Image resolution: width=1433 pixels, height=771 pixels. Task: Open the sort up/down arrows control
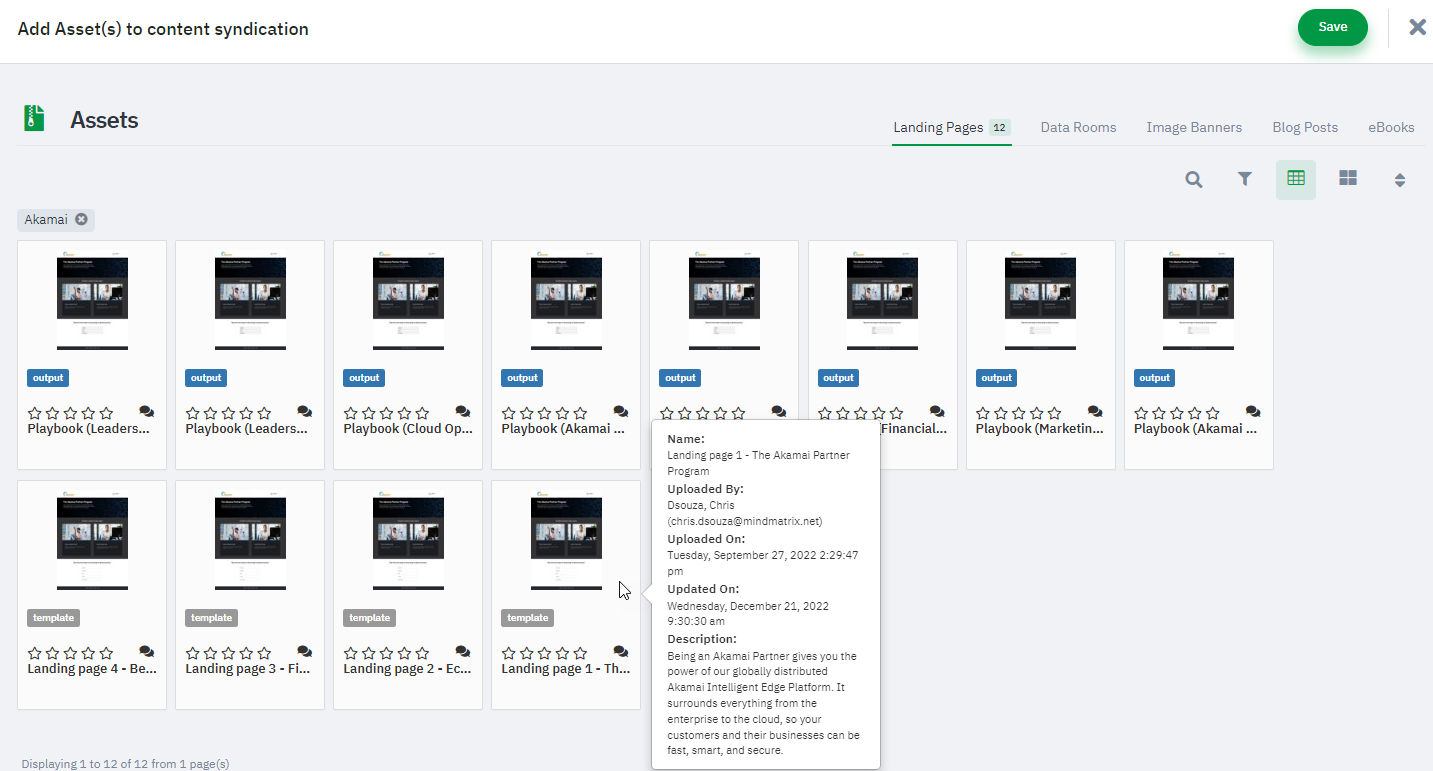tap(1400, 180)
